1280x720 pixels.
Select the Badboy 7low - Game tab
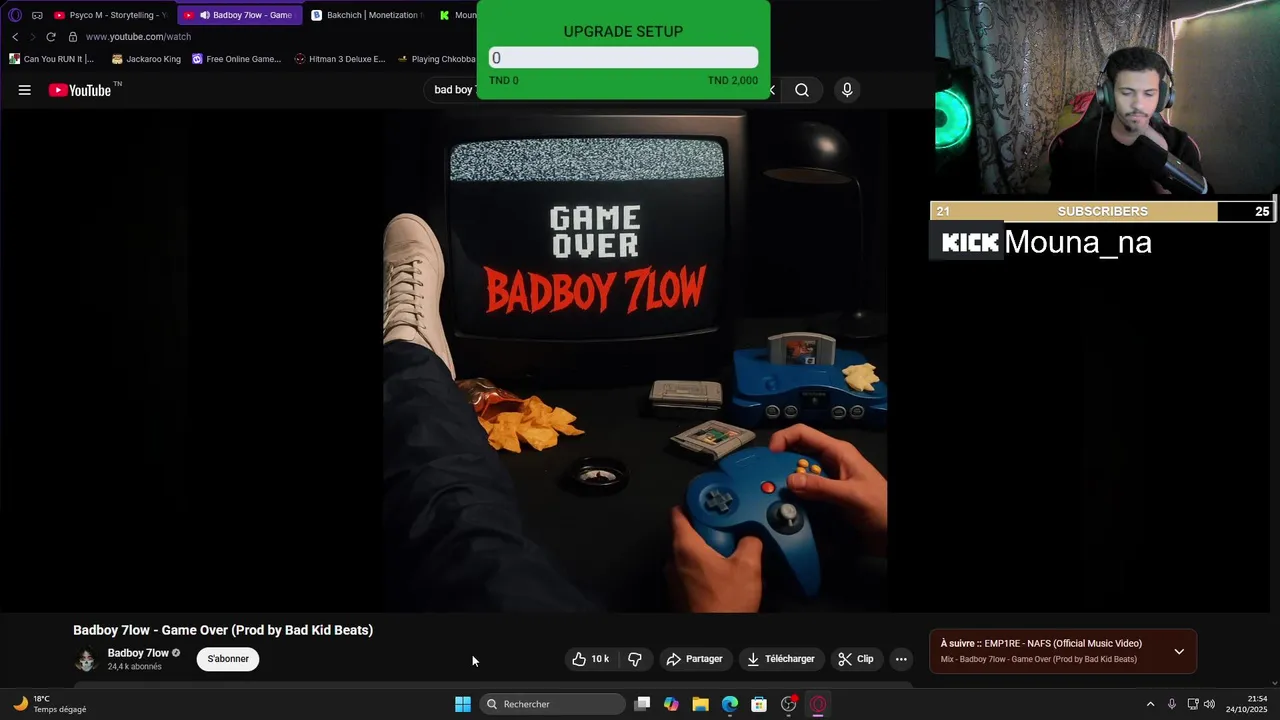240,15
